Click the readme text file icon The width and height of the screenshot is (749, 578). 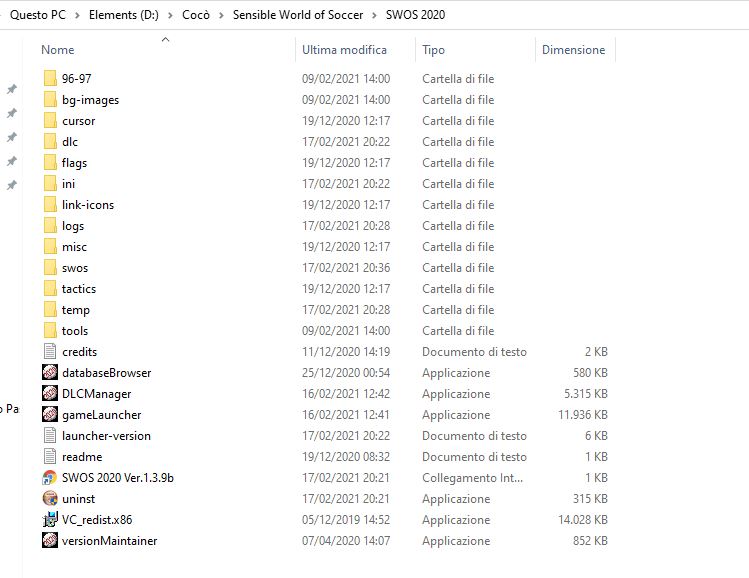(x=51, y=456)
